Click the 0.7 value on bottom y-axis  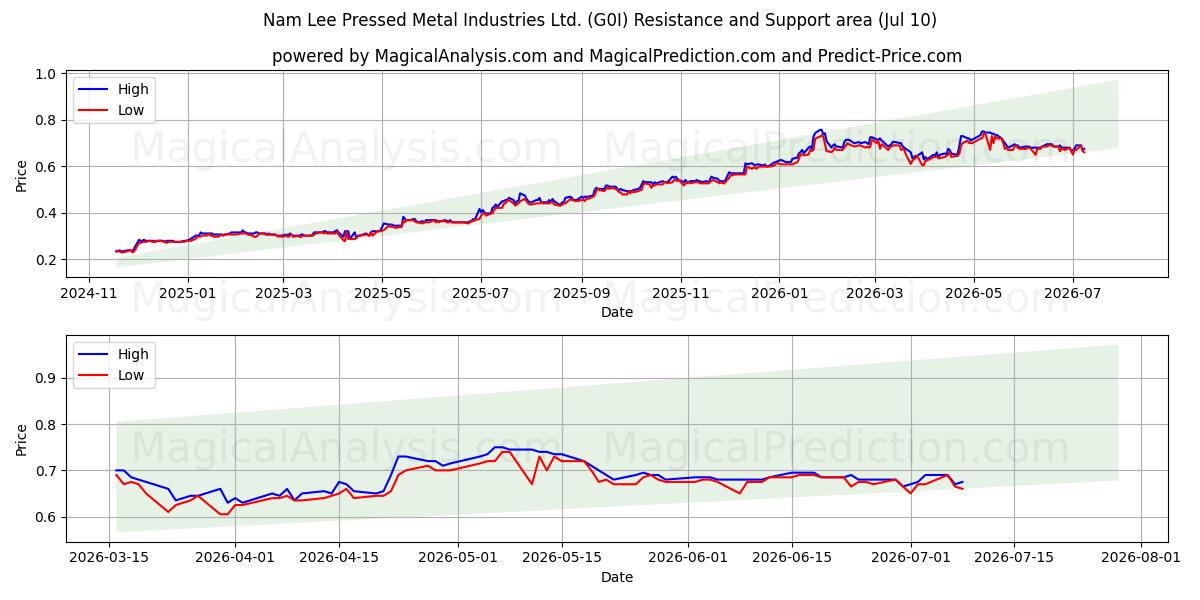[46, 471]
